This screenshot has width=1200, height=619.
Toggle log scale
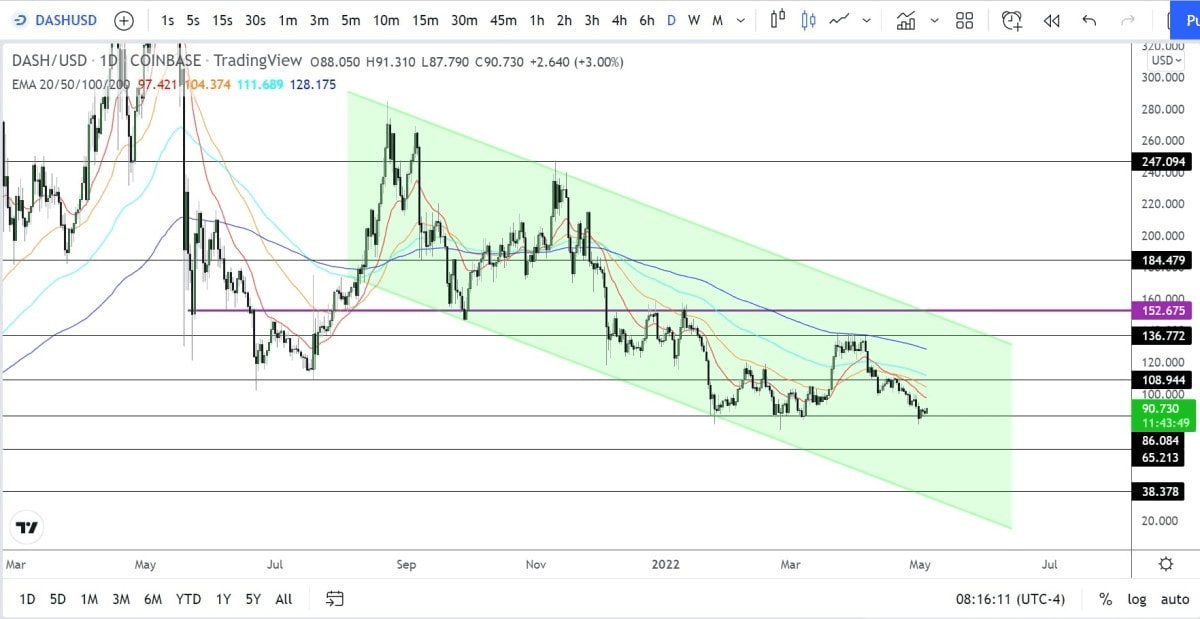[x=1136, y=599]
